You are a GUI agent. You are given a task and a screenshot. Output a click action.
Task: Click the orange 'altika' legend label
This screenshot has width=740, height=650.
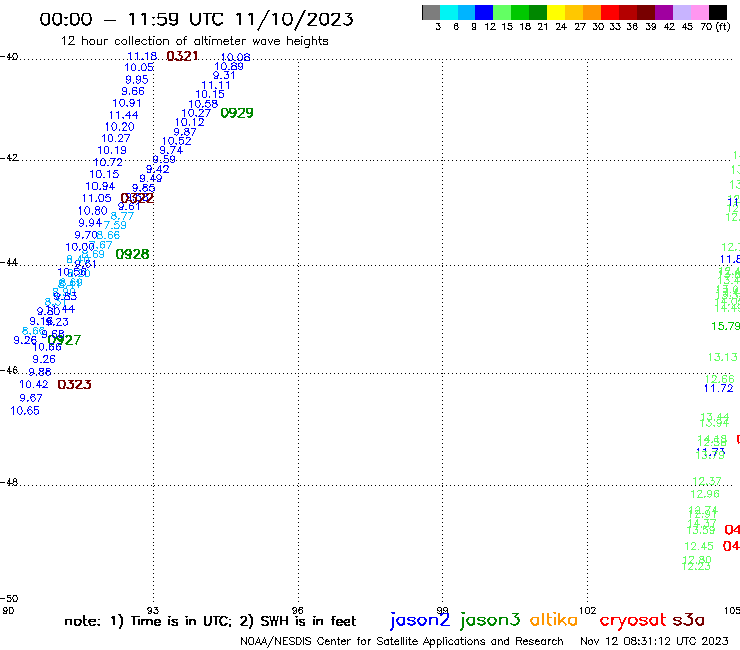tap(553, 620)
